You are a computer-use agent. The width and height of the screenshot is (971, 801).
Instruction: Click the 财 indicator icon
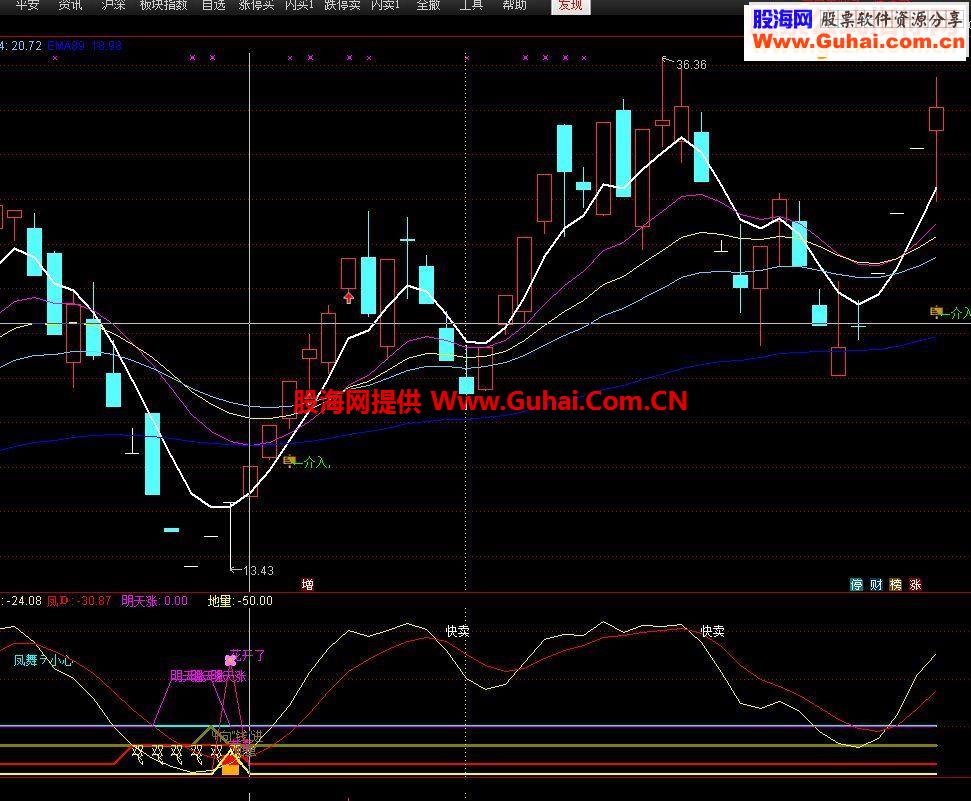(876, 584)
